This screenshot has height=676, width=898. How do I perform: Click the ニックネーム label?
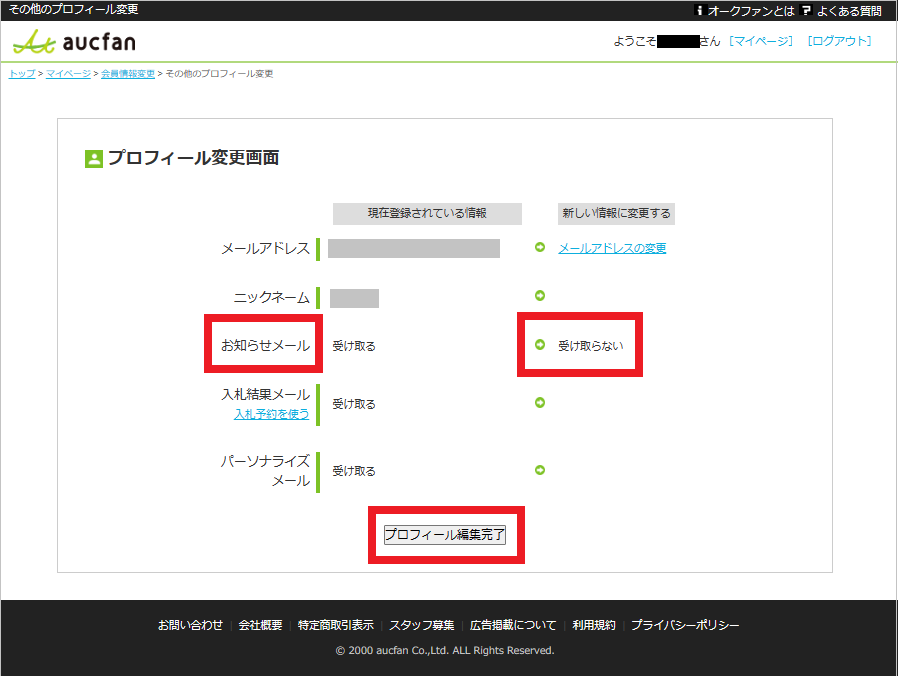click(271, 297)
